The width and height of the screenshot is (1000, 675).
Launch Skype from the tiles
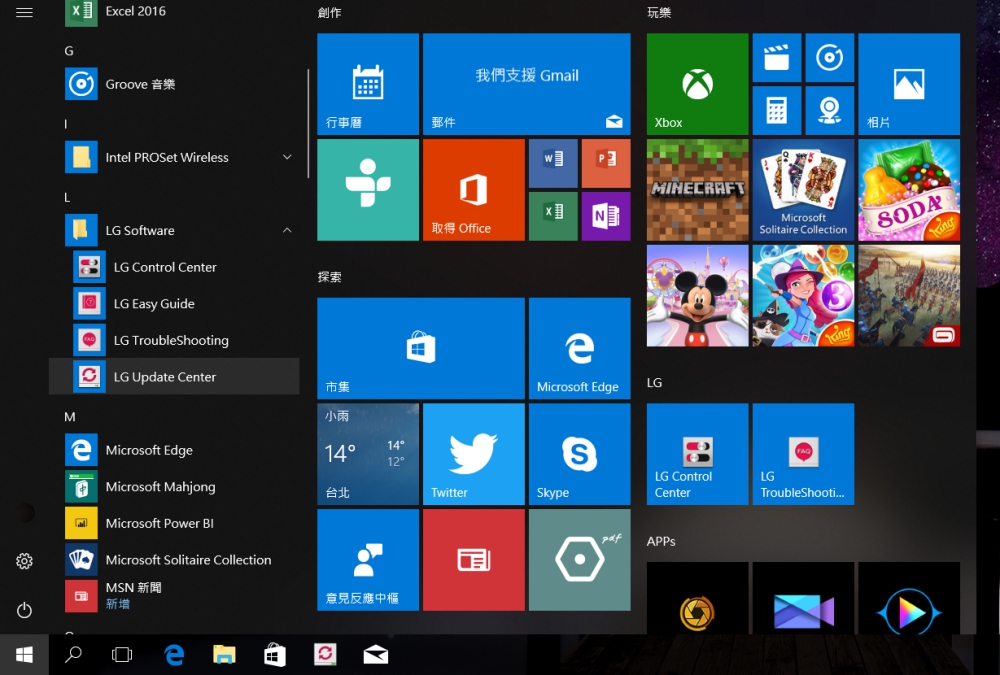(x=579, y=454)
